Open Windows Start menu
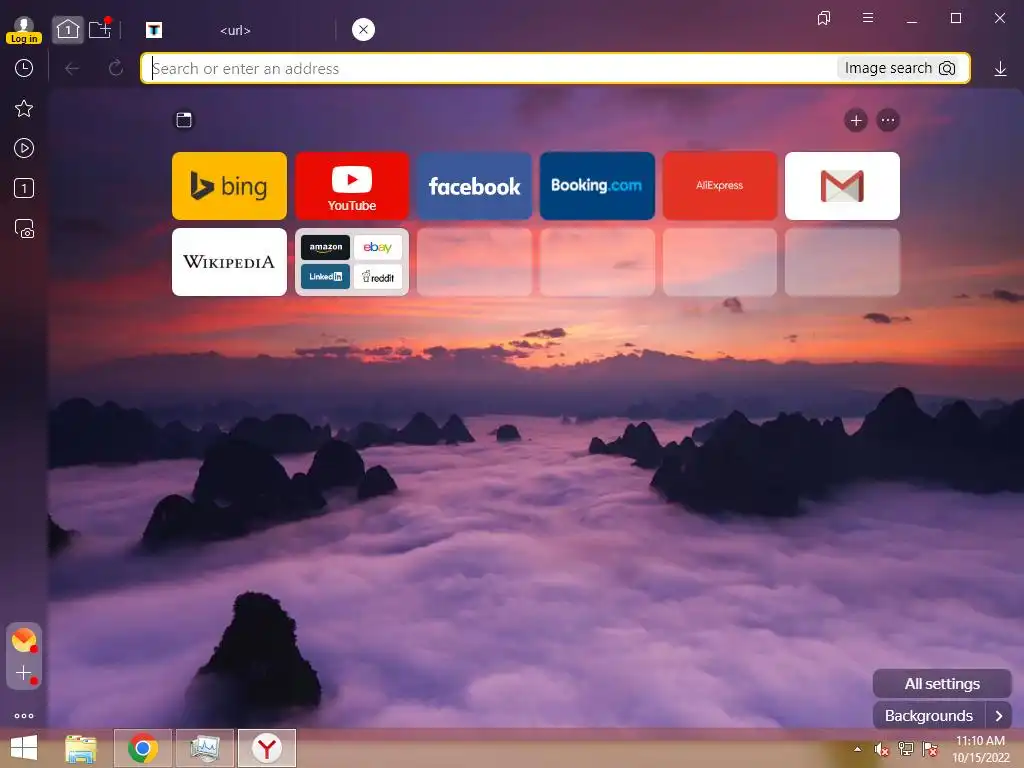This screenshot has width=1024, height=768. pyautogui.click(x=24, y=748)
